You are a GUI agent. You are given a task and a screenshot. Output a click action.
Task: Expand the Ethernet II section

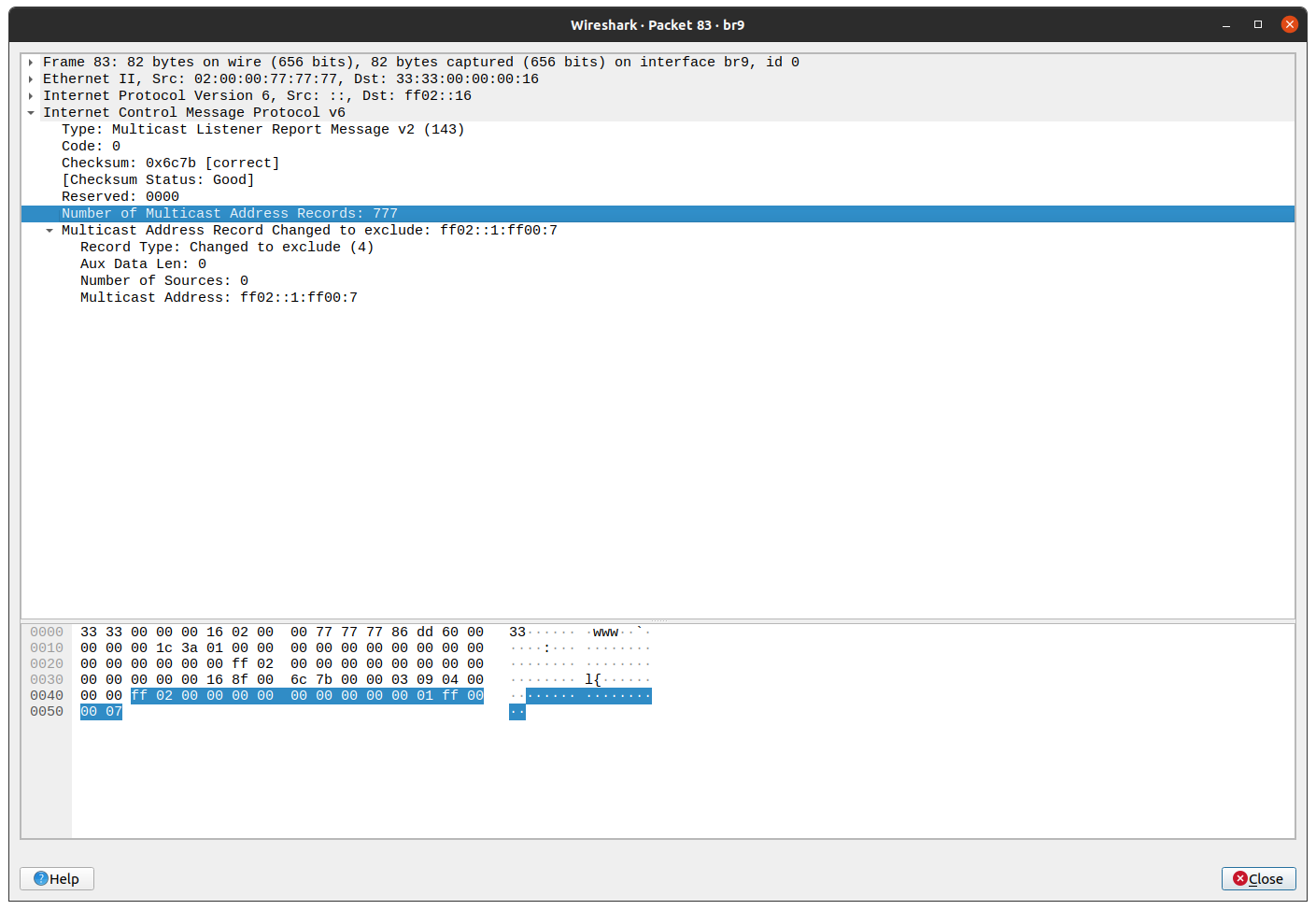[31, 78]
